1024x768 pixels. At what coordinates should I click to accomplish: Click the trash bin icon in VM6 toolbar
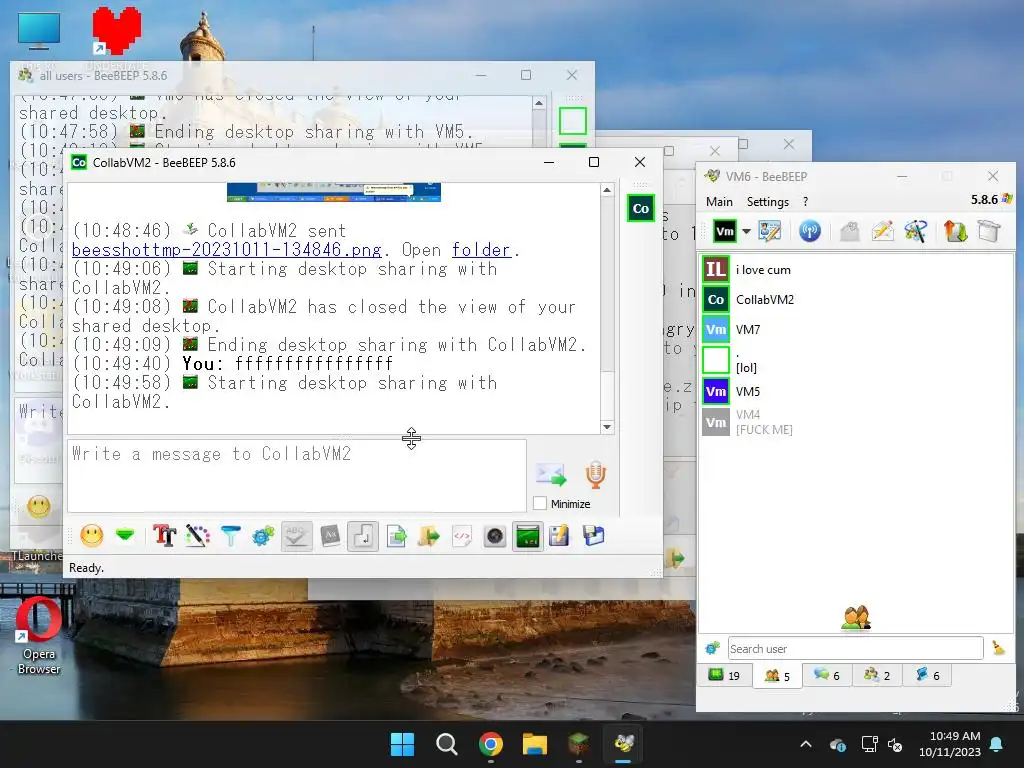tap(989, 231)
